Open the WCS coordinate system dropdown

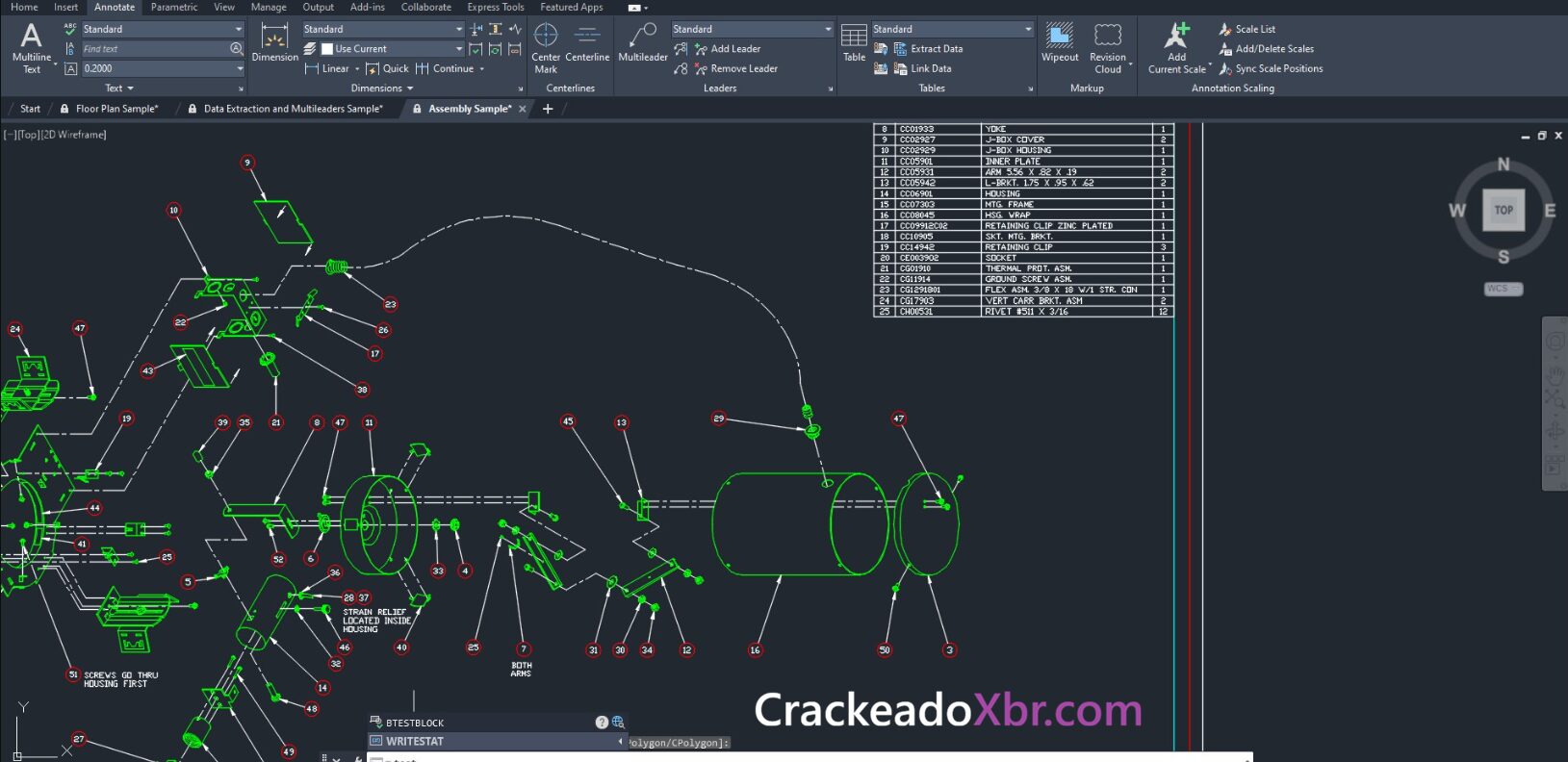1504,289
